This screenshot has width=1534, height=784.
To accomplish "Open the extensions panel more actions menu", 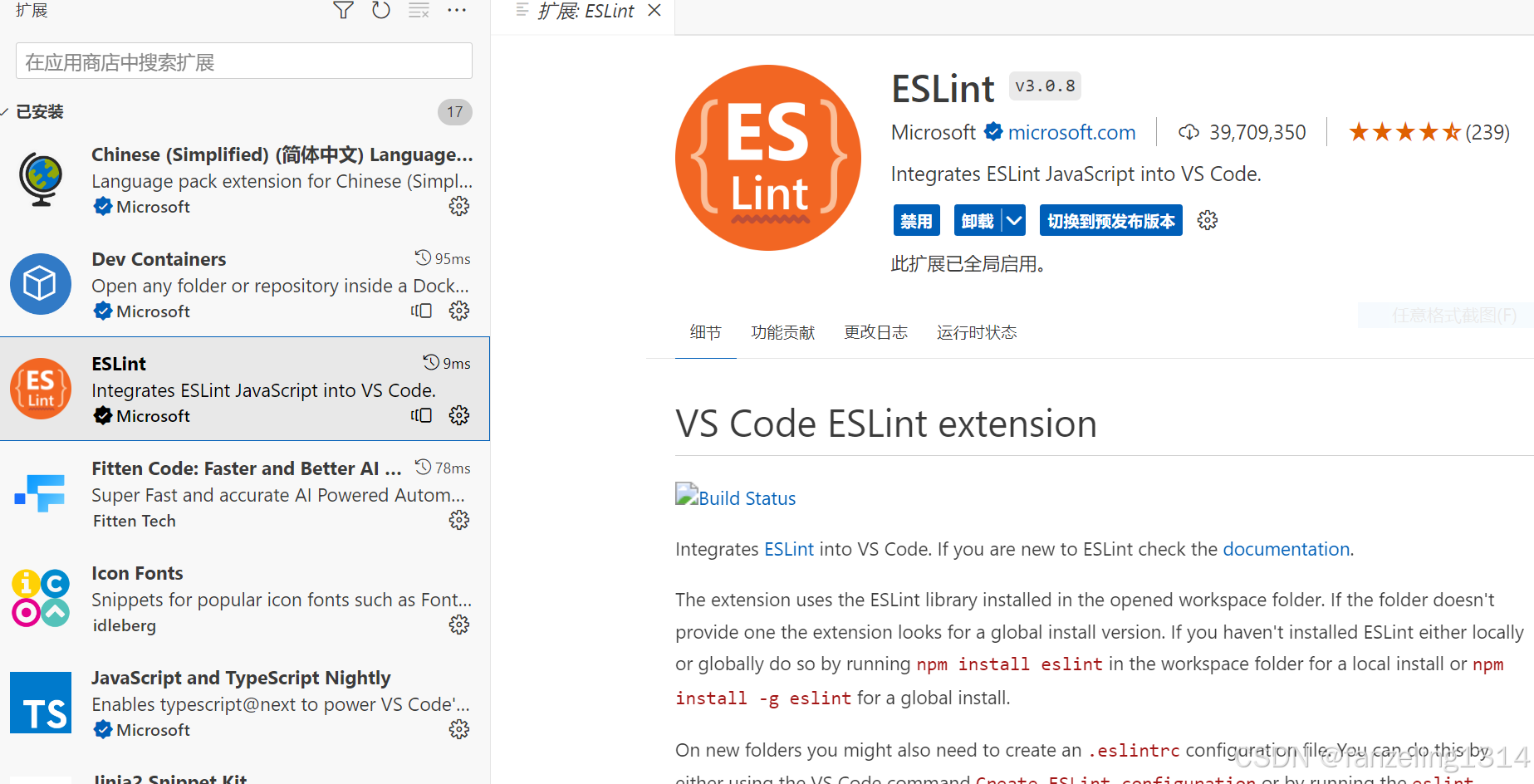I will coord(457,10).
